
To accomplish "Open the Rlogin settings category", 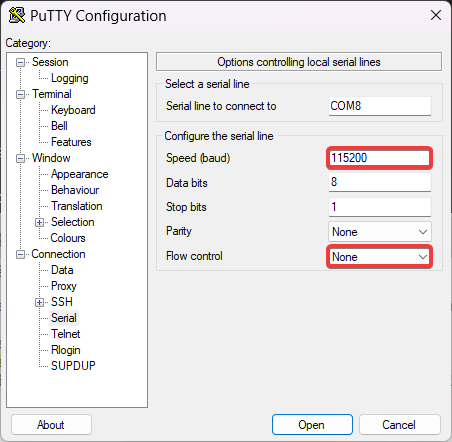I will coord(66,350).
